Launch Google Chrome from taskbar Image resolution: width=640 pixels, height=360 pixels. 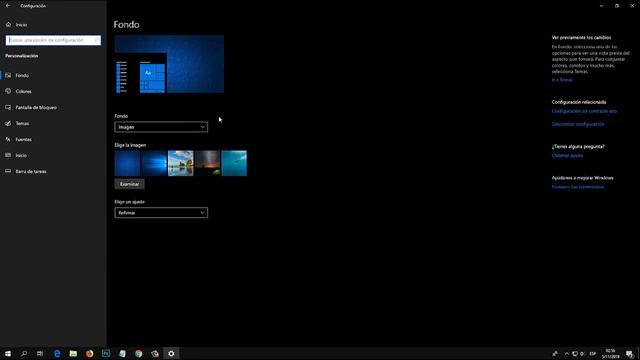(139, 353)
